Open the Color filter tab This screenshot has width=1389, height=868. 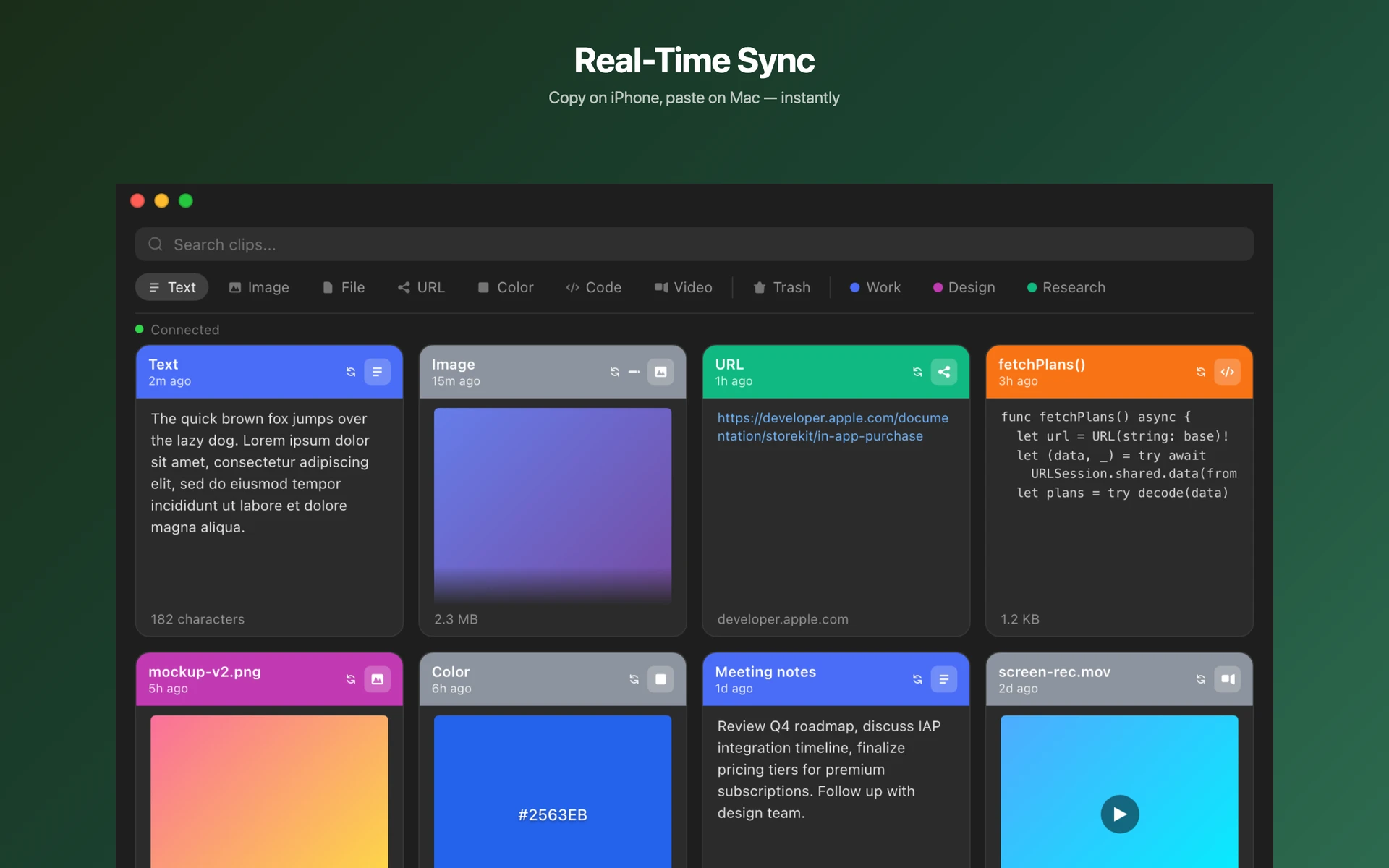pos(506,287)
